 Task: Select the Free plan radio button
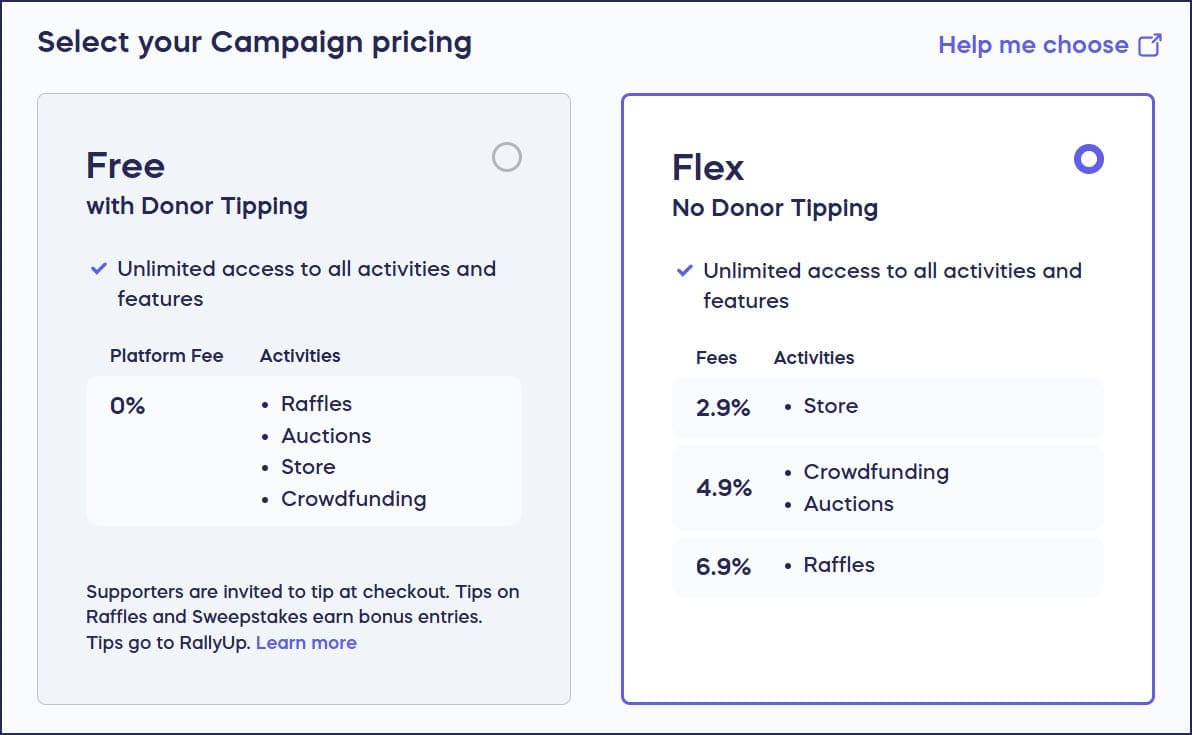[507, 157]
